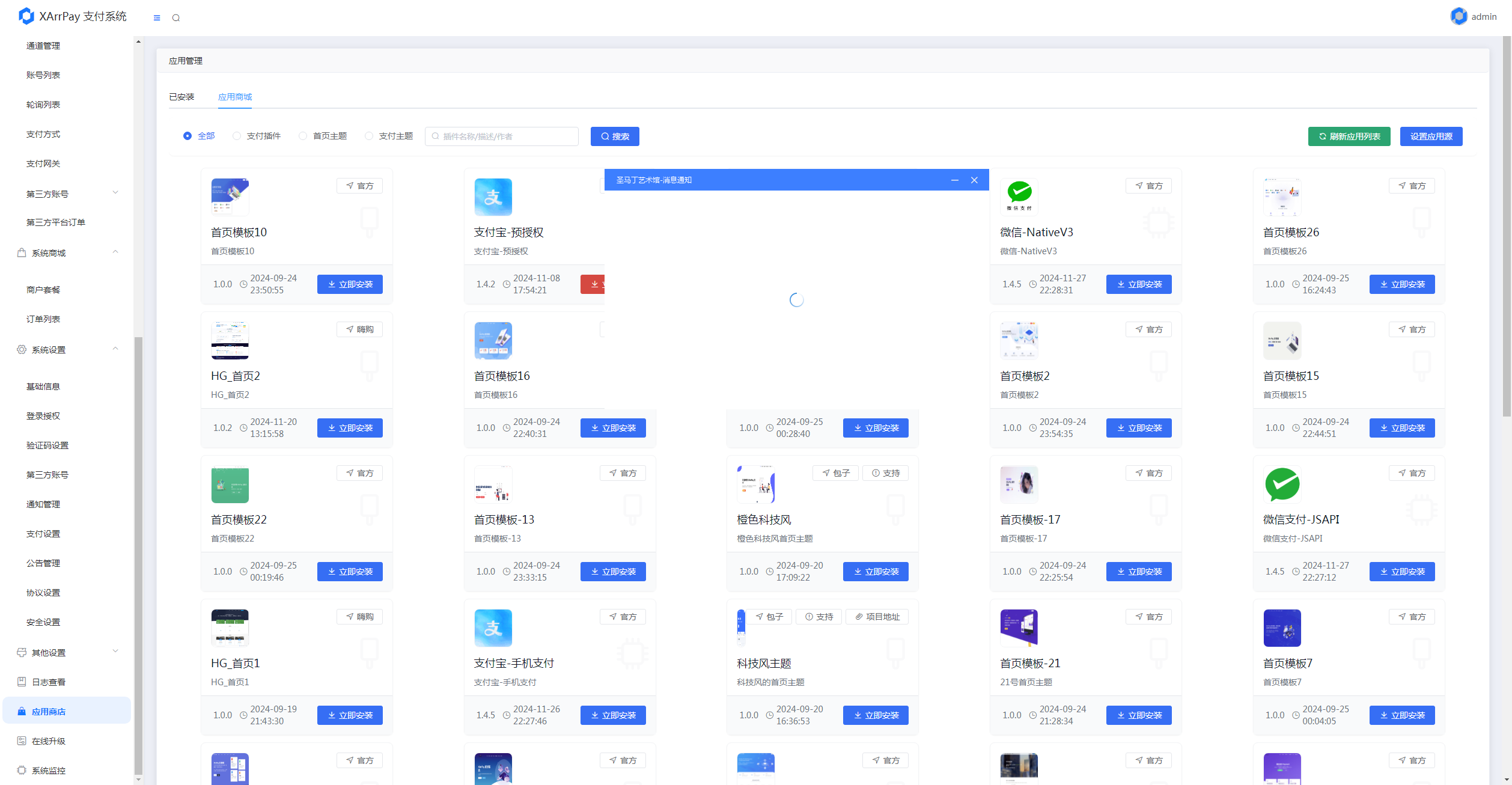
Task: Switch to the 已安装 tab
Action: (181, 97)
